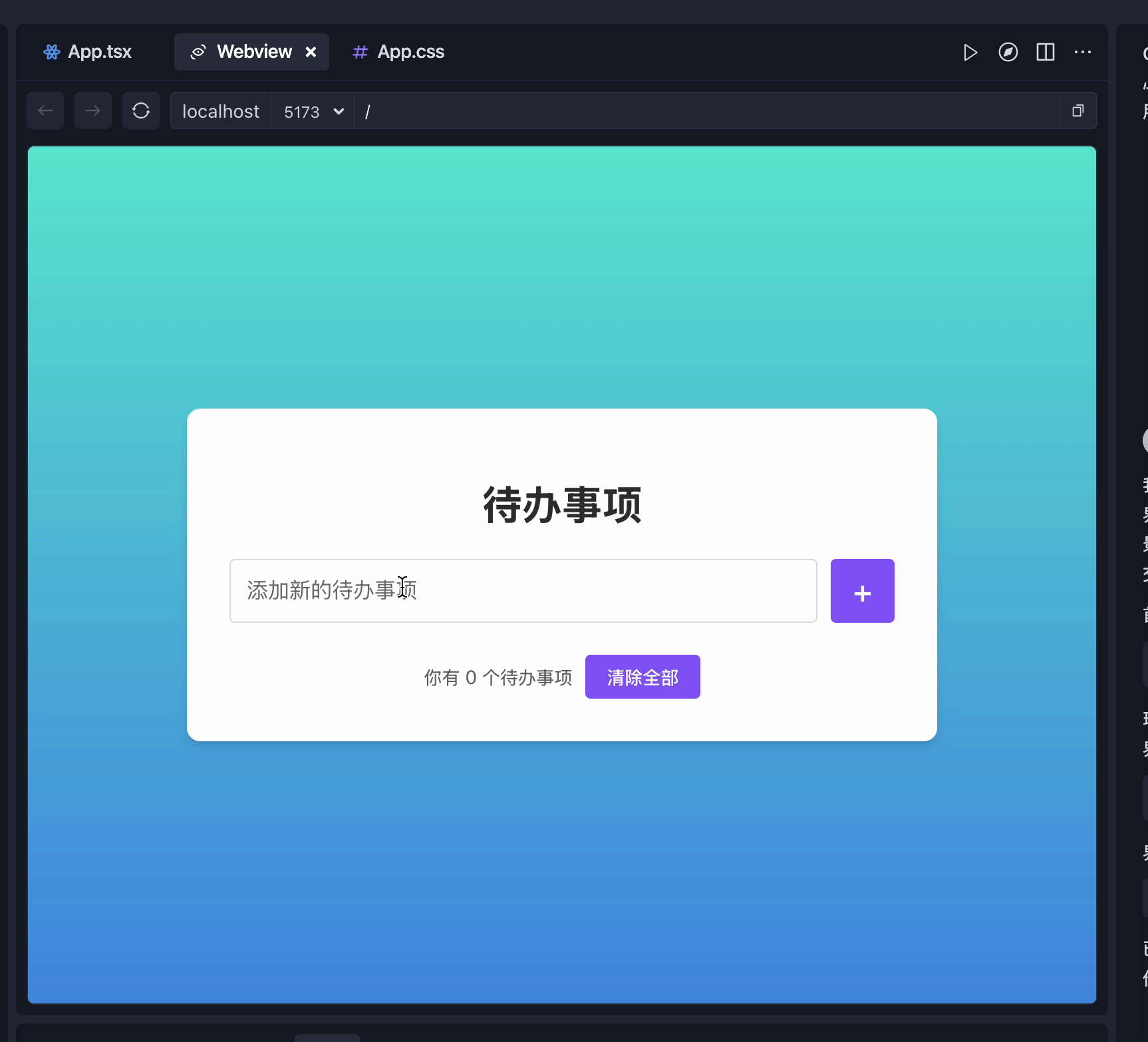Select the Webview tab

[x=253, y=51]
